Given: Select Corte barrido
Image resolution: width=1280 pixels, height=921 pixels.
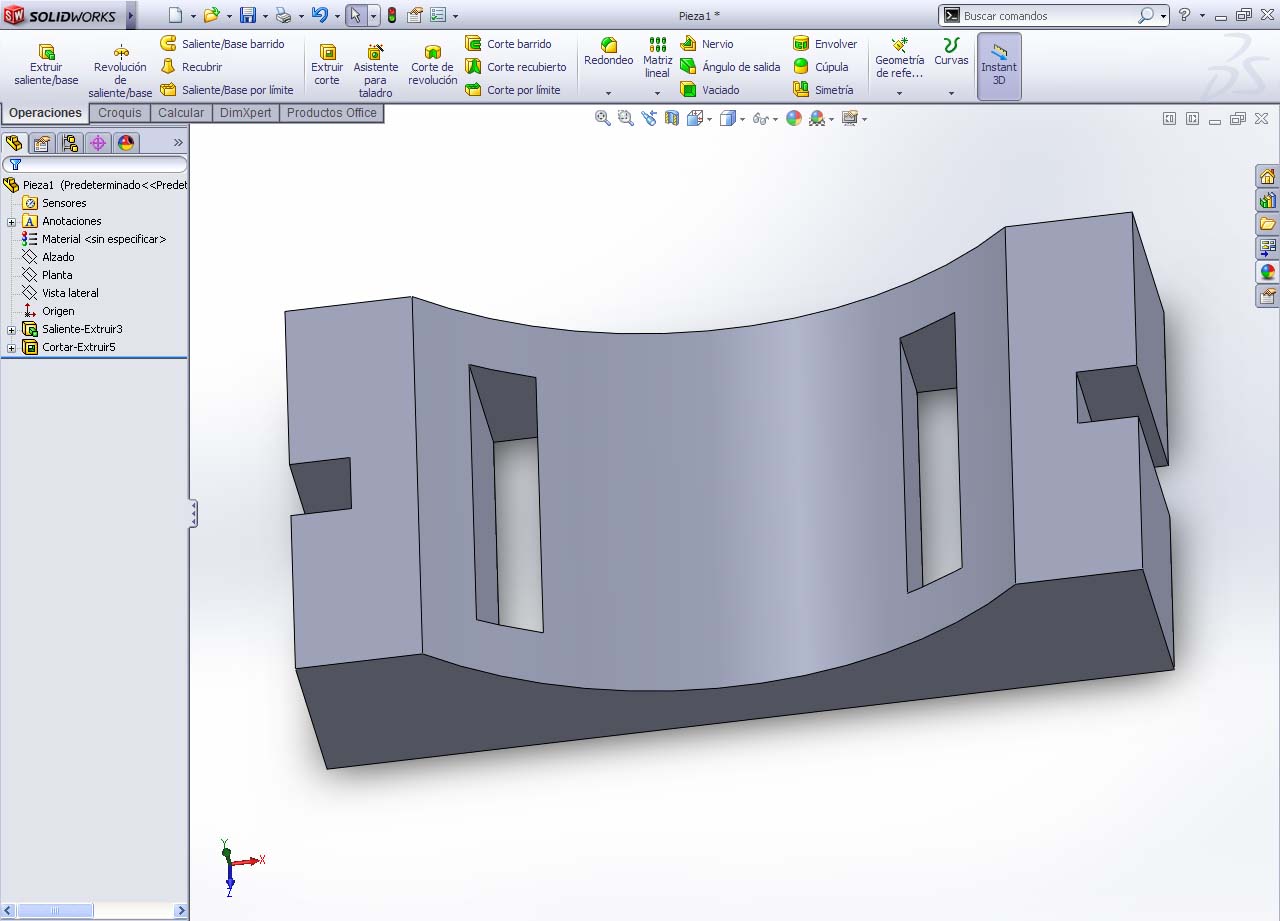Looking at the screenshot, I should [509, 44].
